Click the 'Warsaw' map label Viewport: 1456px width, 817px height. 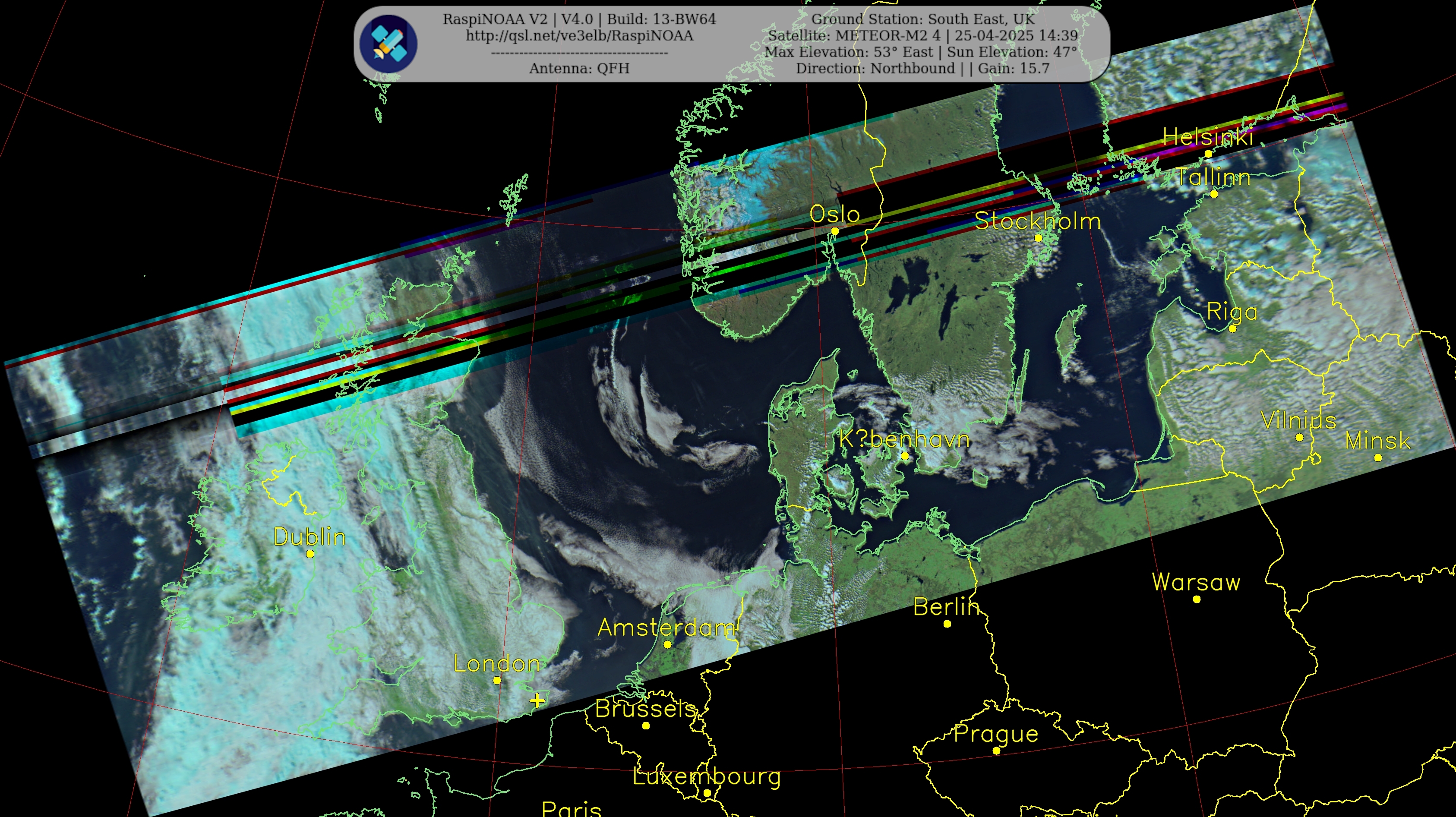point(1196,582)
